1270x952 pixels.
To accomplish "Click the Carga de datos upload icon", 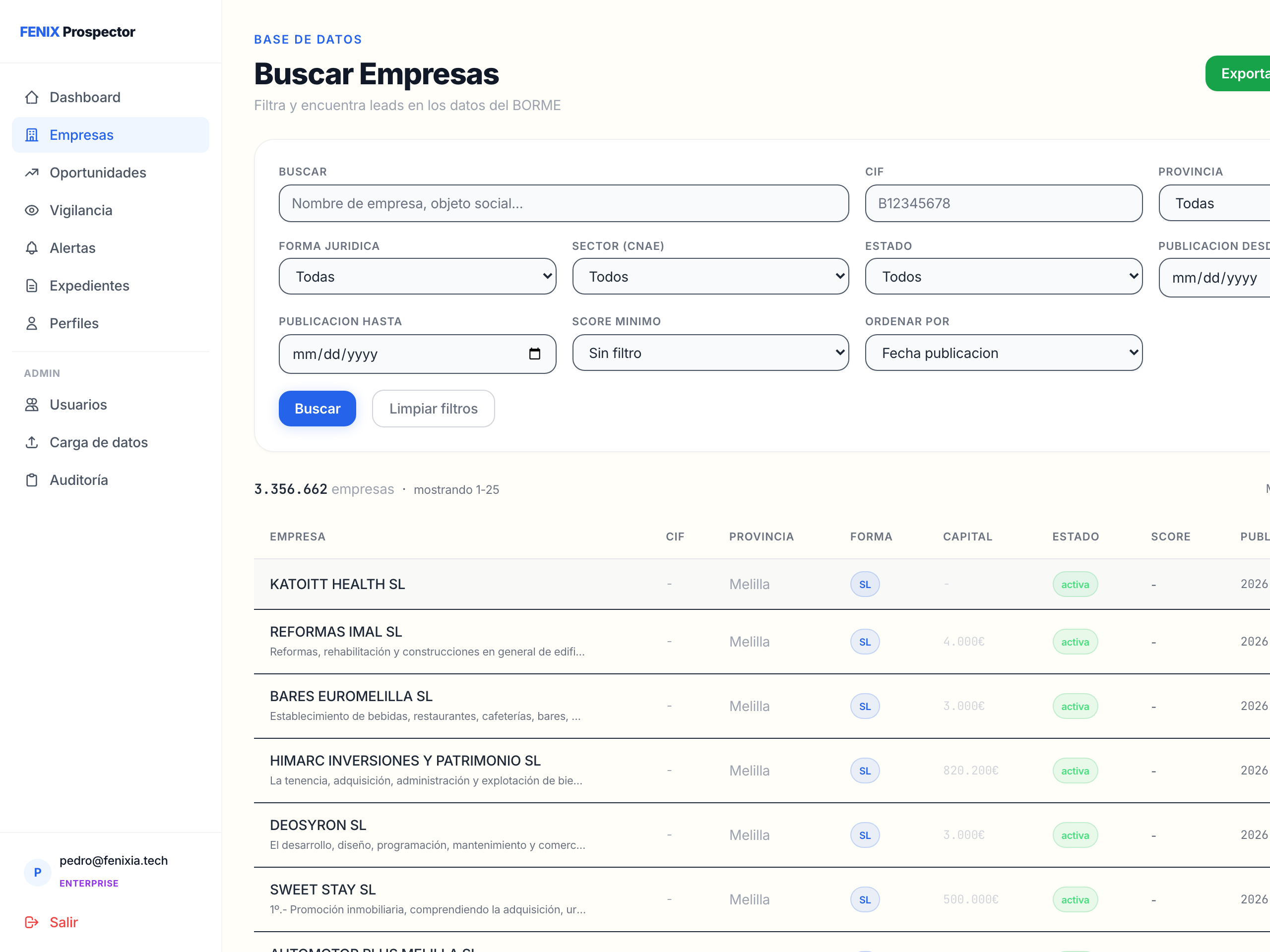I will (32, 442).
